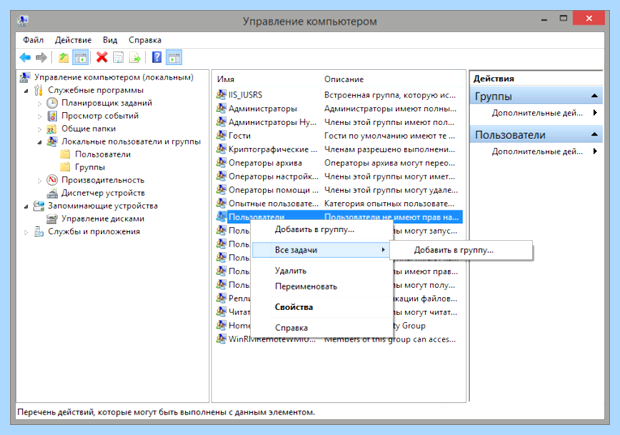Click the red Delete X toolbar icon
620x435 pixels.
coord(102,58)
